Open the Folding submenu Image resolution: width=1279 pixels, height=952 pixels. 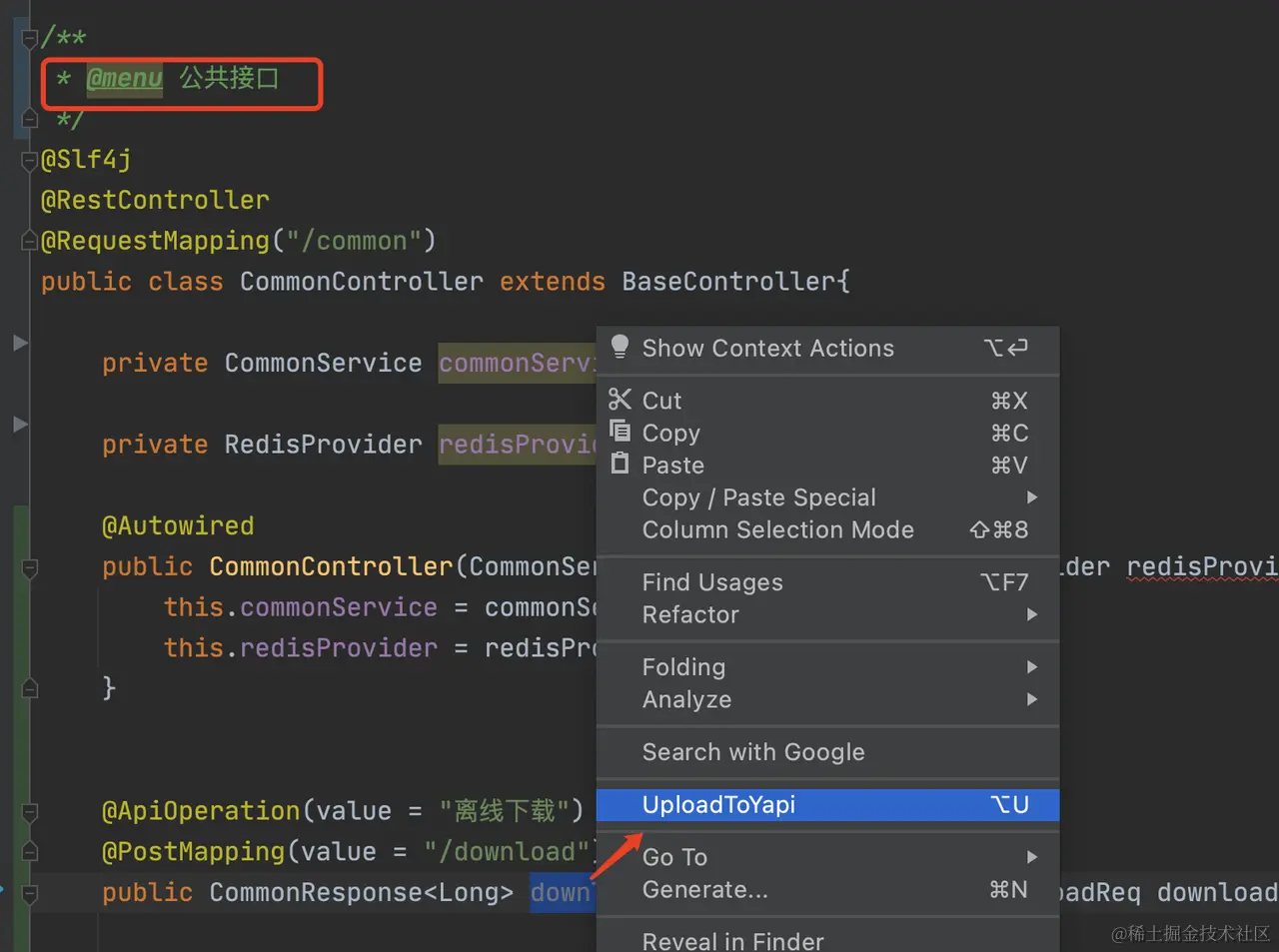pyautogui.click(x=827, y=667)
